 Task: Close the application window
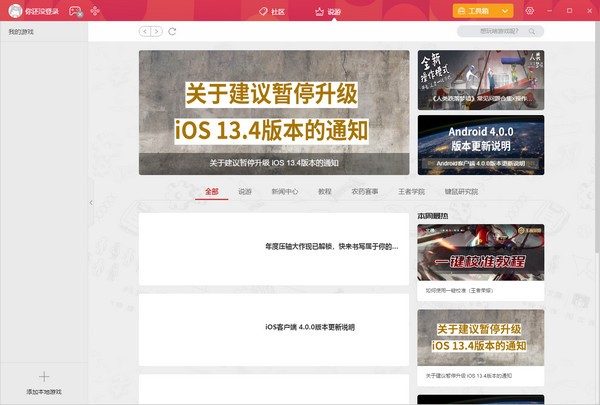(x=590, y=11)
